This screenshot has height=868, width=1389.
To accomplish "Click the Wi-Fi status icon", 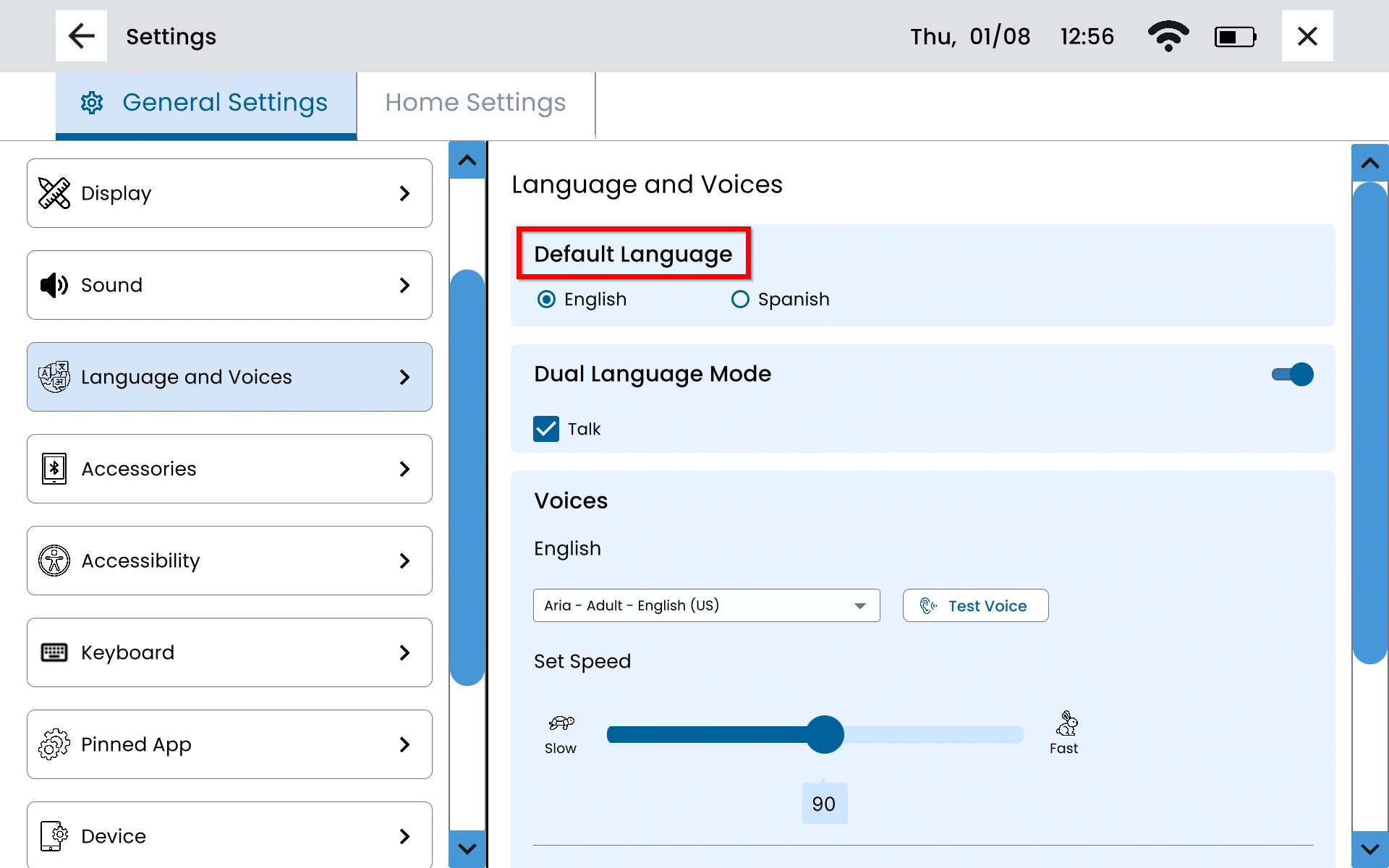I will (x=1168, y=36).
